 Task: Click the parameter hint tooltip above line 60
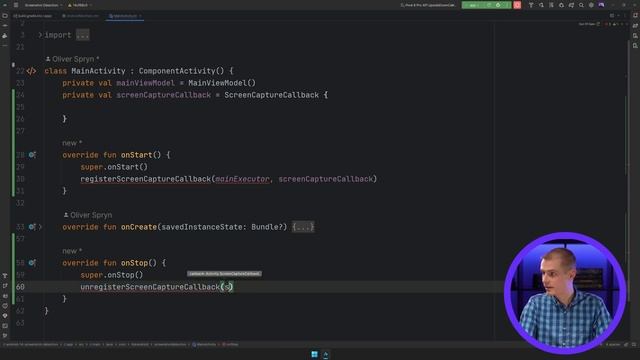tap(224, 273)
